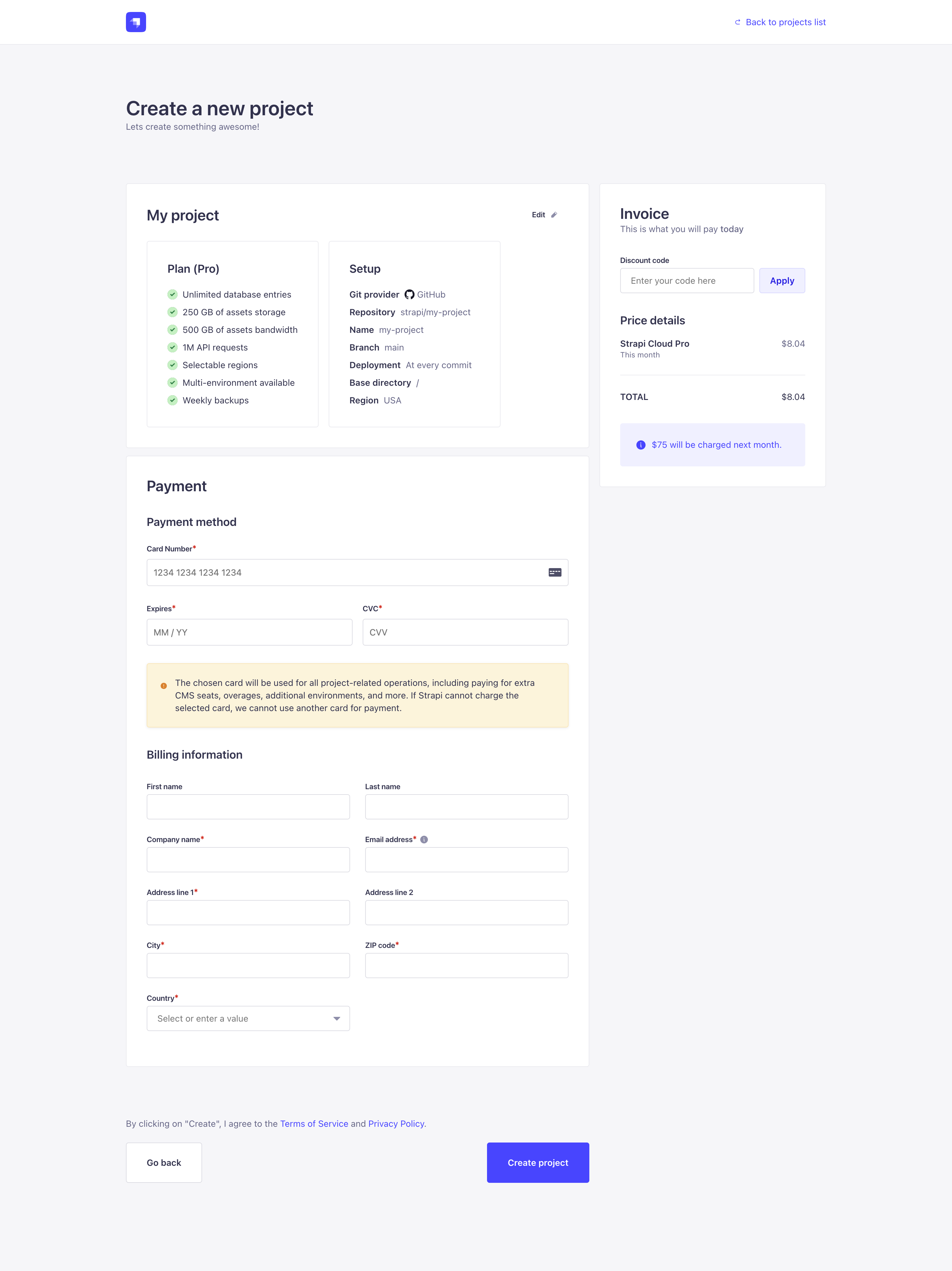Open the Privacy Policy link
Image resolution: width=952 pixels, height=1271 pixels.
(x=396, y=1123)
